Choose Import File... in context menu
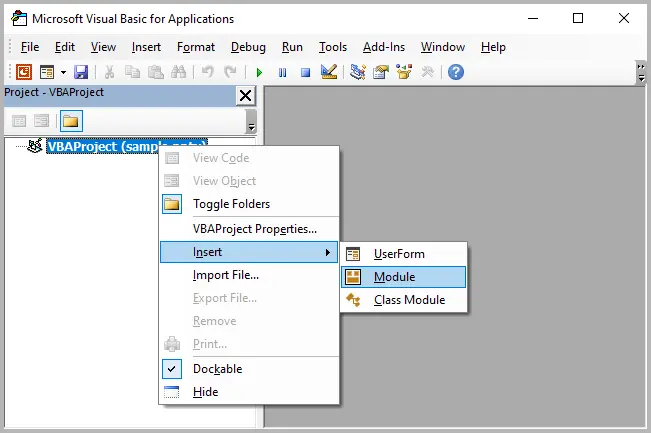Viewport: 651px width, 433px height. click(249, 275)
